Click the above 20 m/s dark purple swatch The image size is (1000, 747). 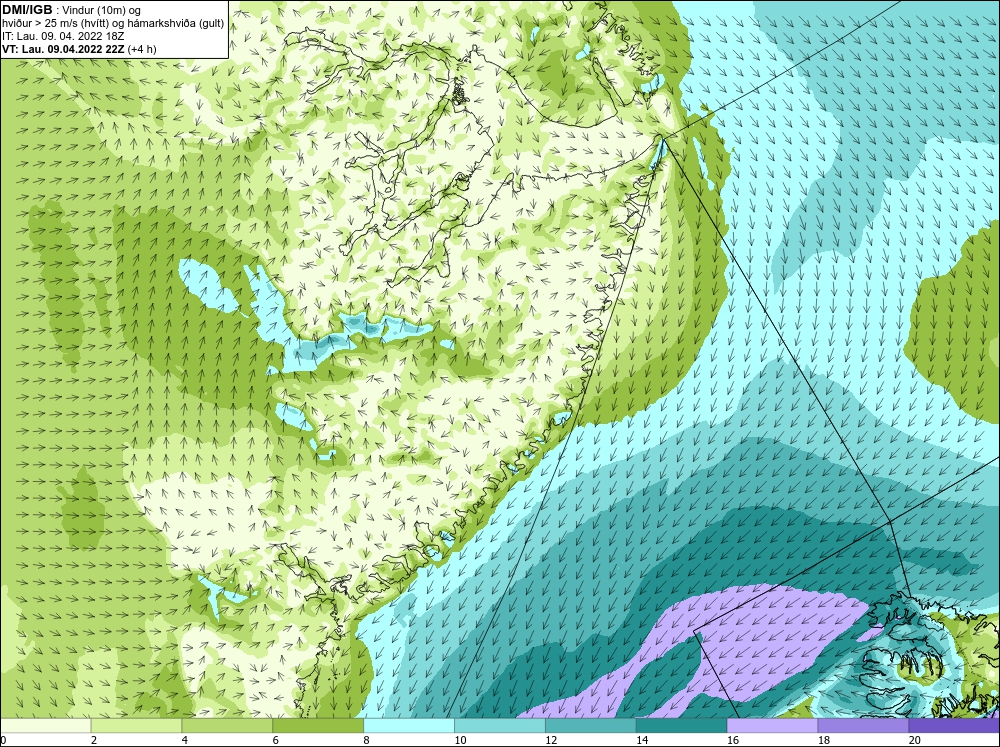(x=954, y=725)
